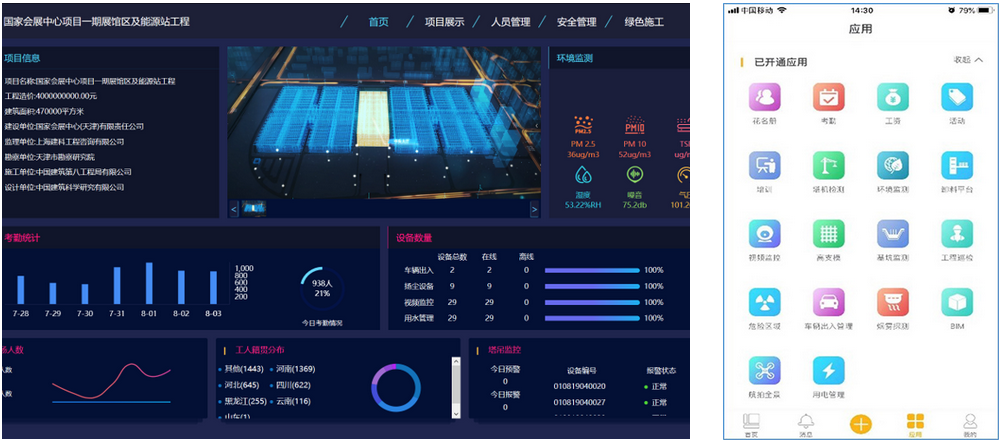Click the 噪音 noise icon
The width and height of the screenshot is (1002, 443).
pyautogui.click(x=635, y=175)
